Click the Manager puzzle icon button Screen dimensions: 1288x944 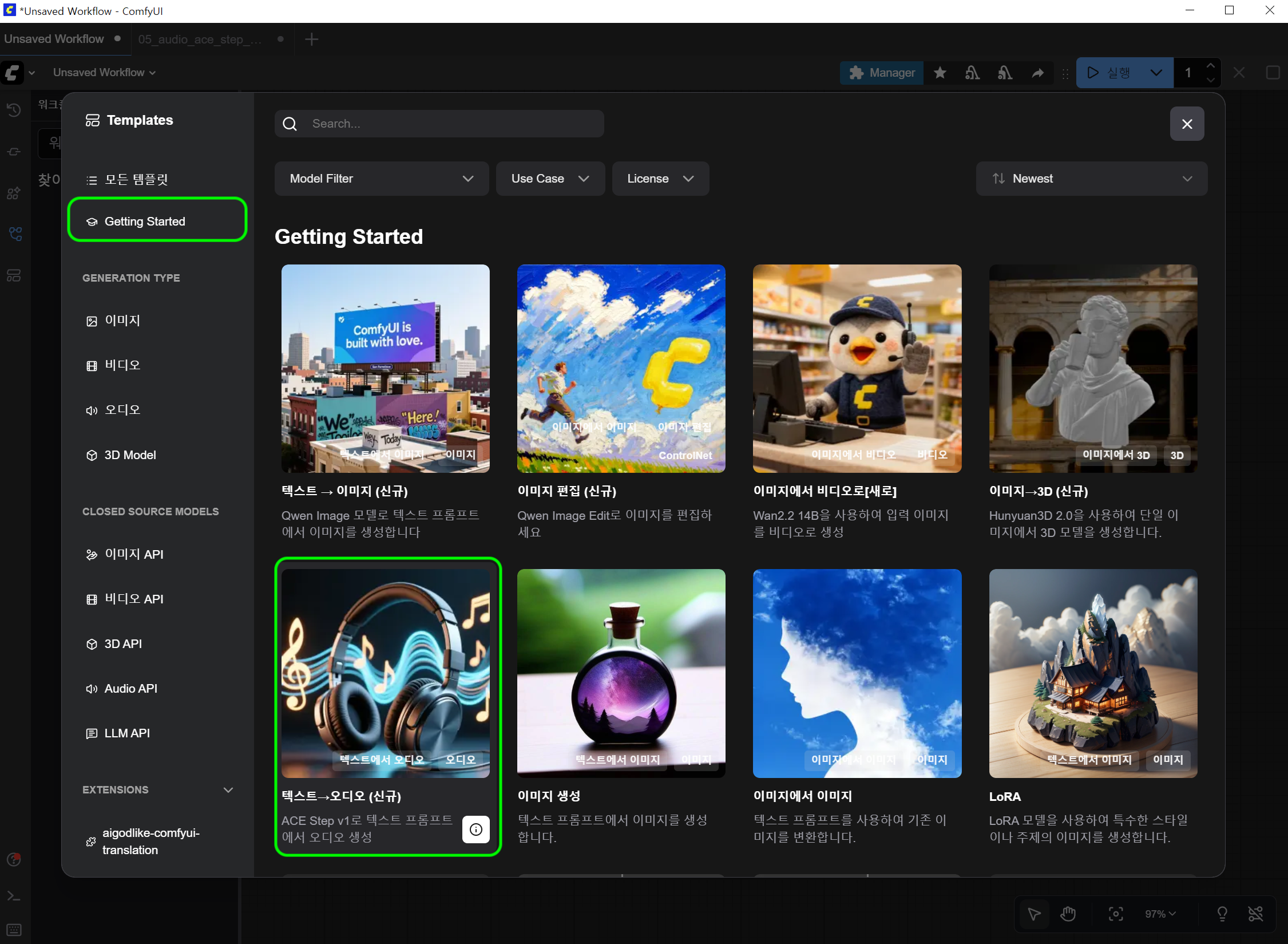[882, 73]
